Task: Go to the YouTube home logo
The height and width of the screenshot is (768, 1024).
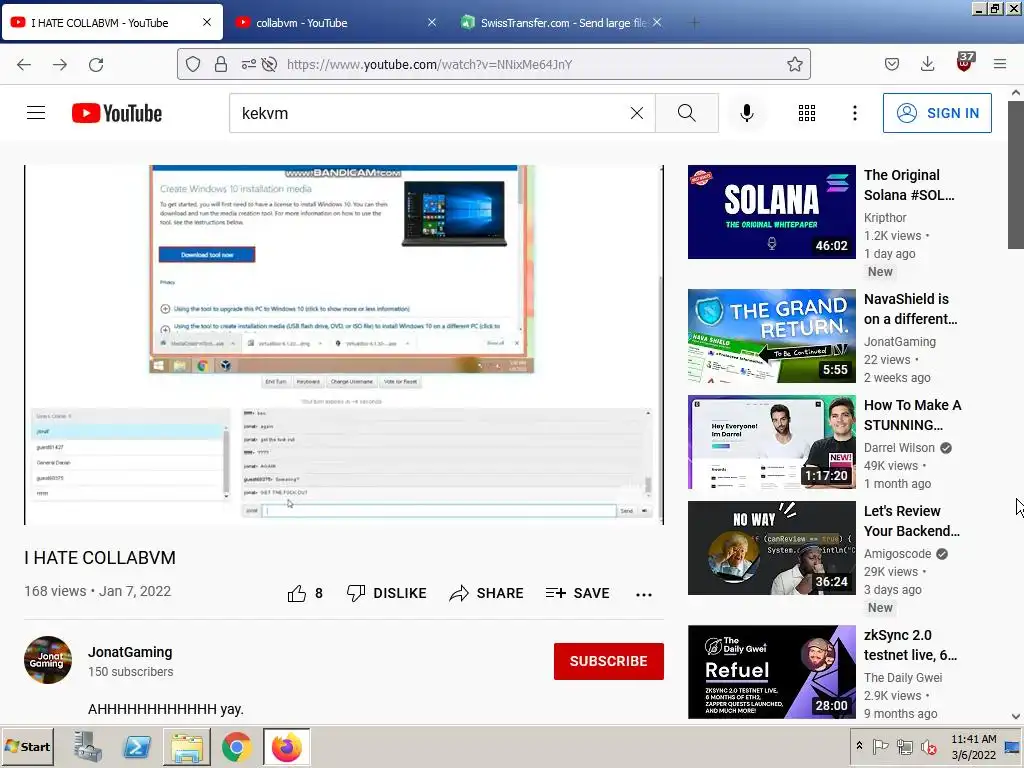Action: [x=117, y=113]
